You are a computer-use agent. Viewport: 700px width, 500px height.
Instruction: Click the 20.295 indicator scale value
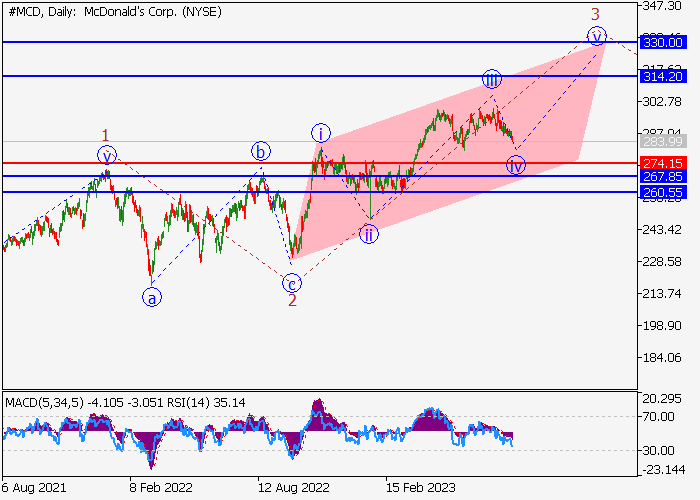pos(662,399)
